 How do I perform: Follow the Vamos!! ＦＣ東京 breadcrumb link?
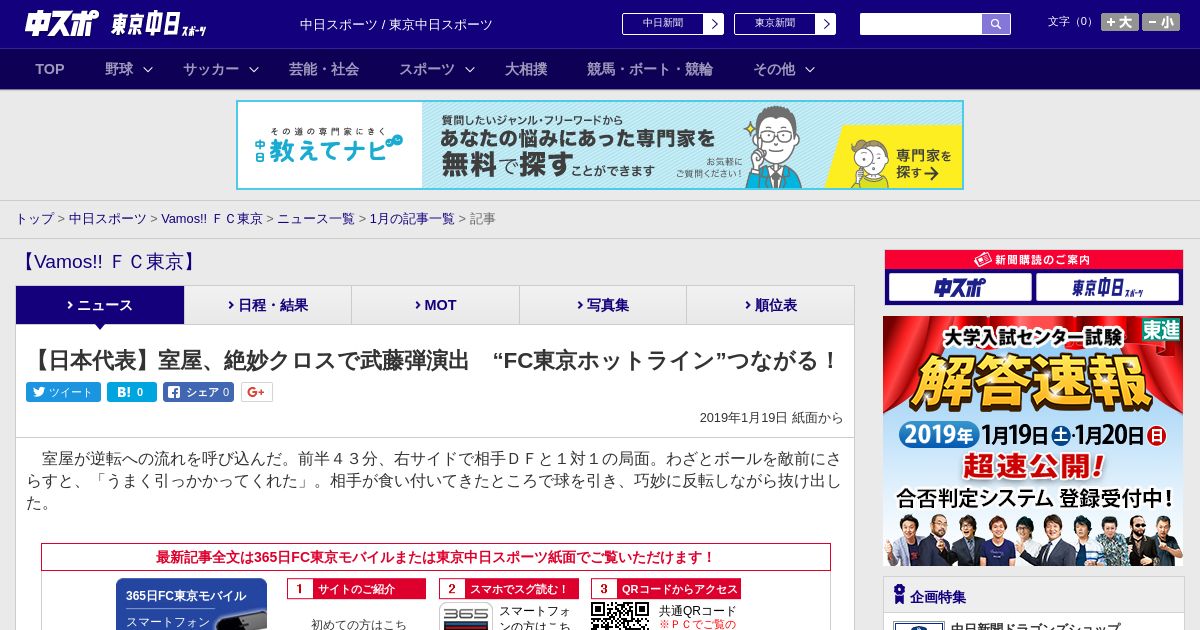[x=212, y=218]
